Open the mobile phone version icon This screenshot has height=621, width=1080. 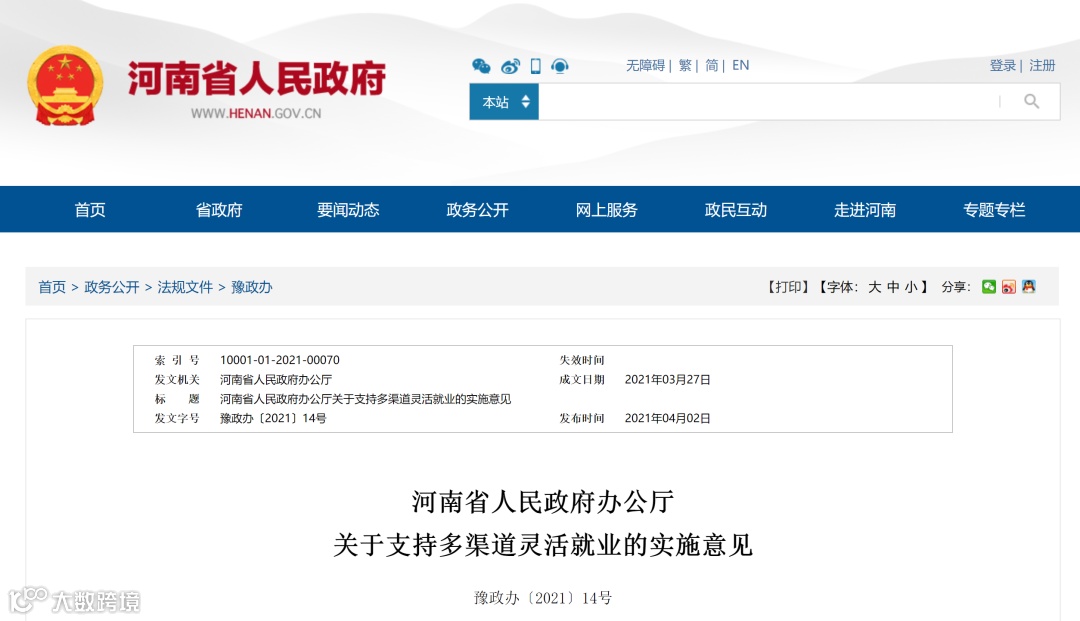tap(535, 66)
